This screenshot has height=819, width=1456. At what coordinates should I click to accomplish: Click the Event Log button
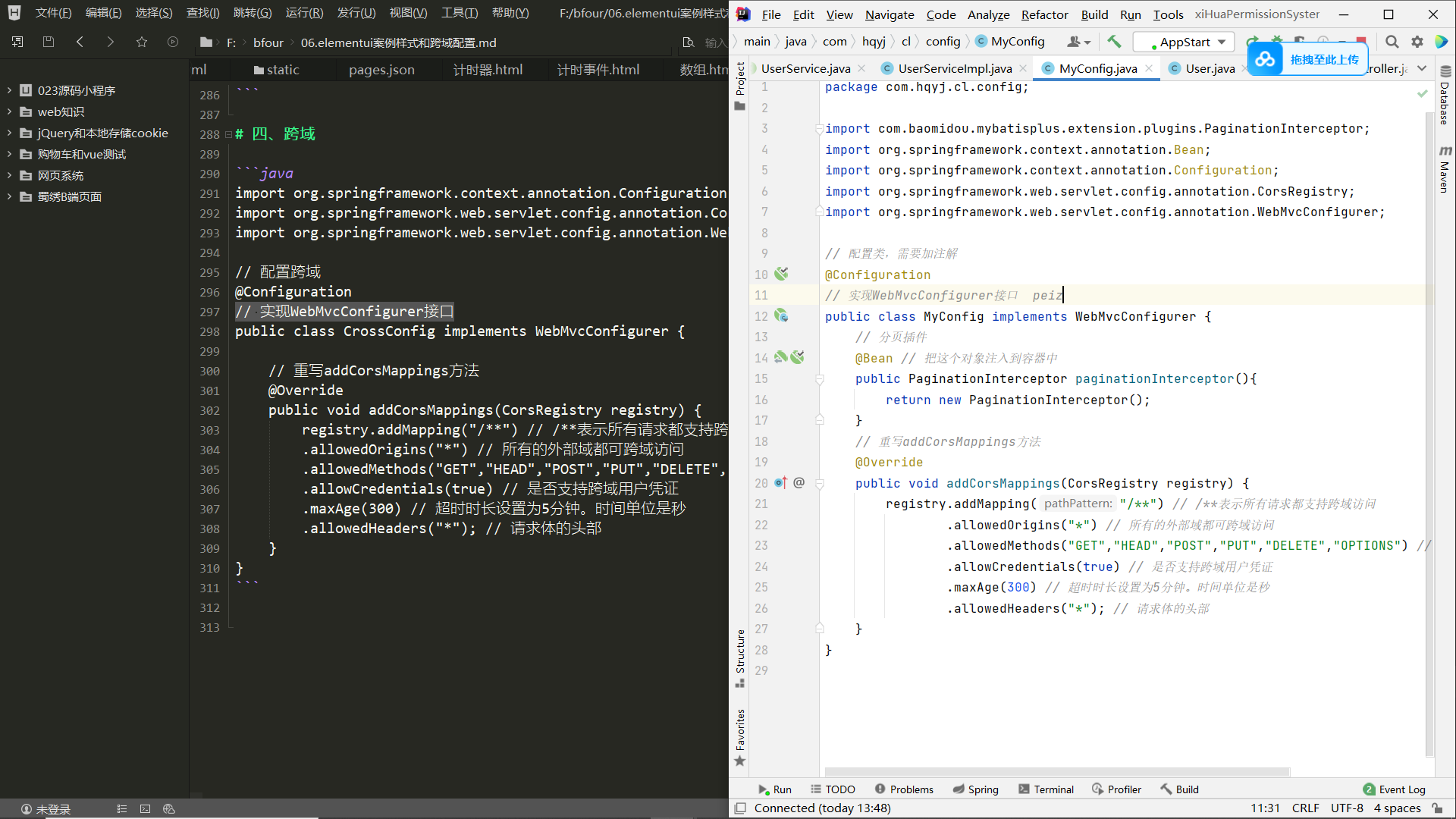tap(1394, 789)
